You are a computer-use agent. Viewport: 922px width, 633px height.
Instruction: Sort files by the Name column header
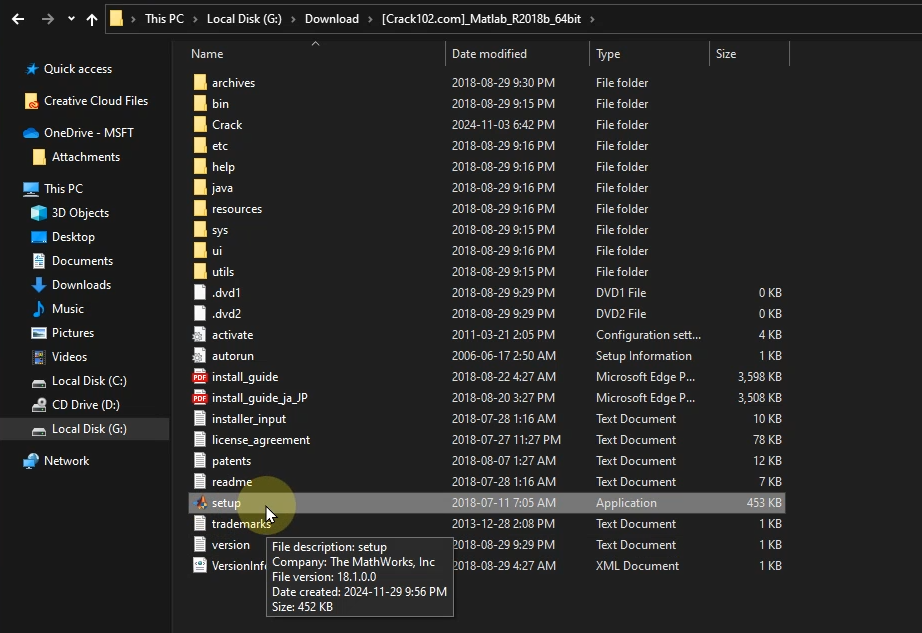click(x=207, y=54)
